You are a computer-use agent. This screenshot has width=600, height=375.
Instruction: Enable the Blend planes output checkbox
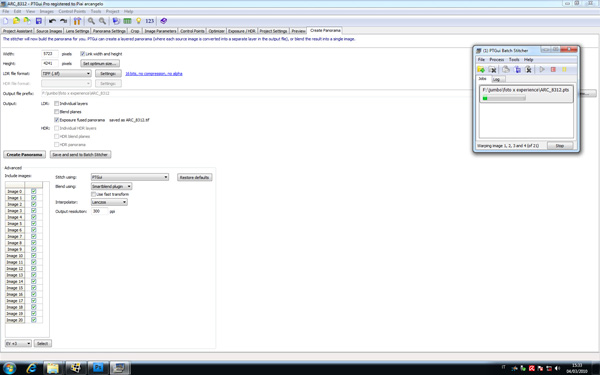pos(57,112)
